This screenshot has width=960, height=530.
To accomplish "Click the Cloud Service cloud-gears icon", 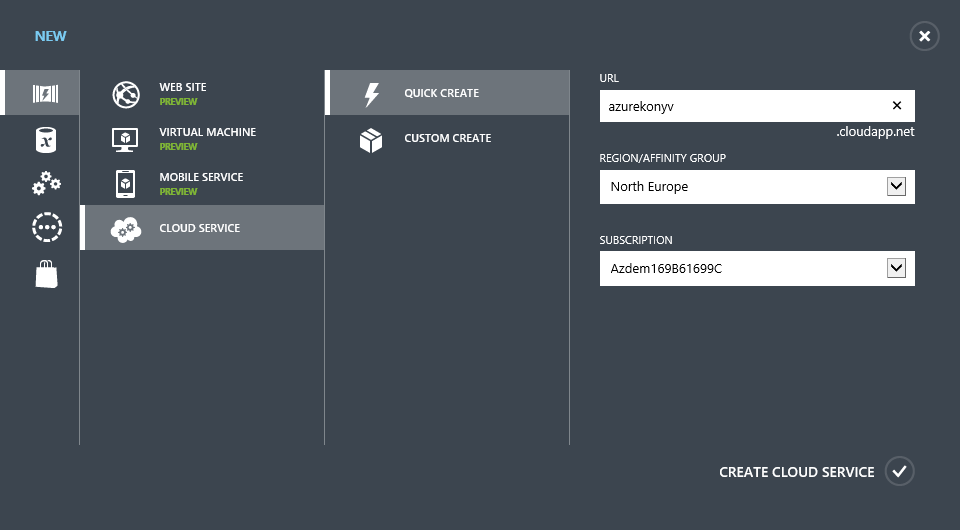I will coord(126,229).
